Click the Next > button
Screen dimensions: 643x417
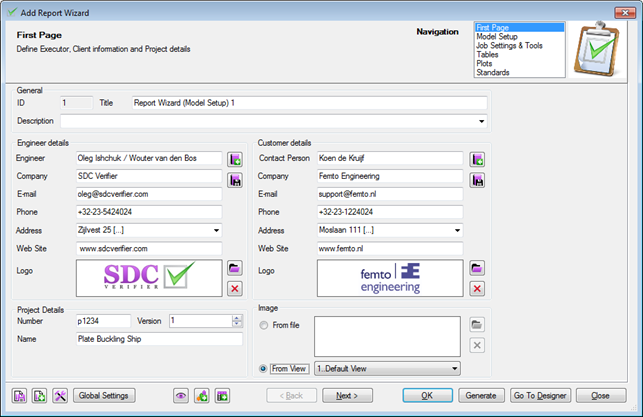347,396
